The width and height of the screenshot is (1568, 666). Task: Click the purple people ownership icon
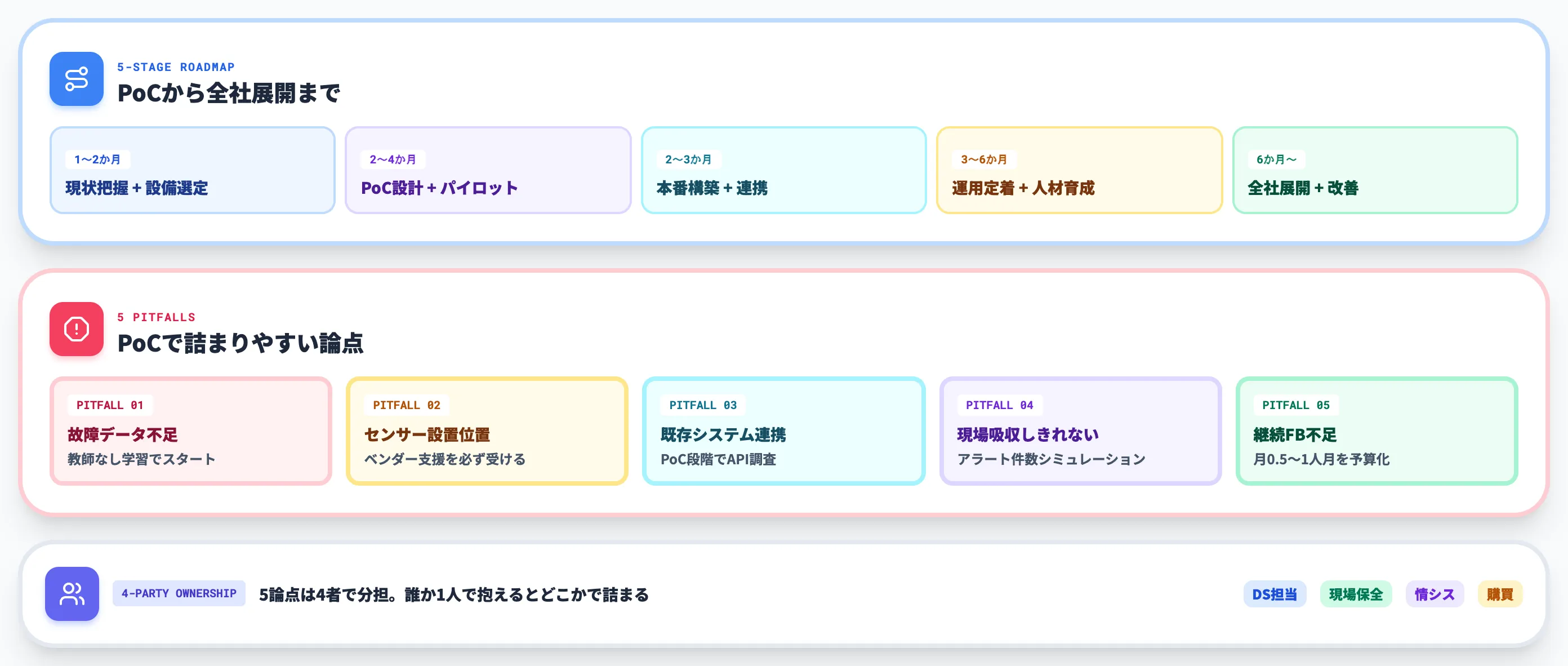(72, 594)
